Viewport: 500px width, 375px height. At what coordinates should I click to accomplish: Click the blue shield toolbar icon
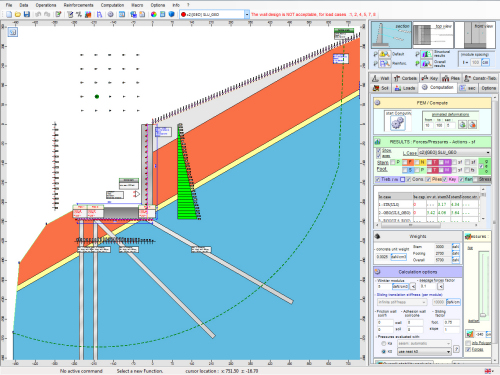click(172, 14)
